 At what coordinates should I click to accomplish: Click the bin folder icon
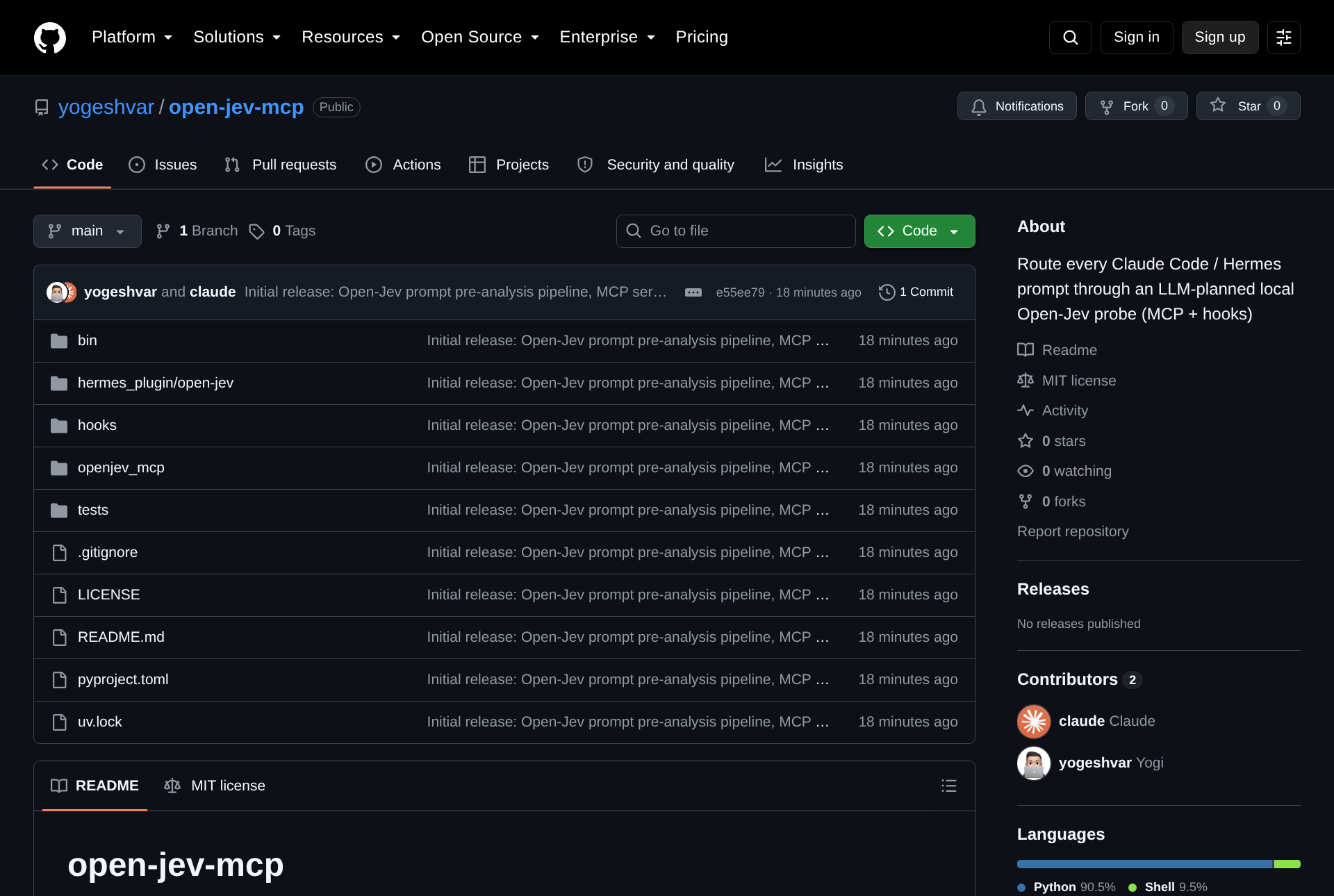(x=59, y=341)
